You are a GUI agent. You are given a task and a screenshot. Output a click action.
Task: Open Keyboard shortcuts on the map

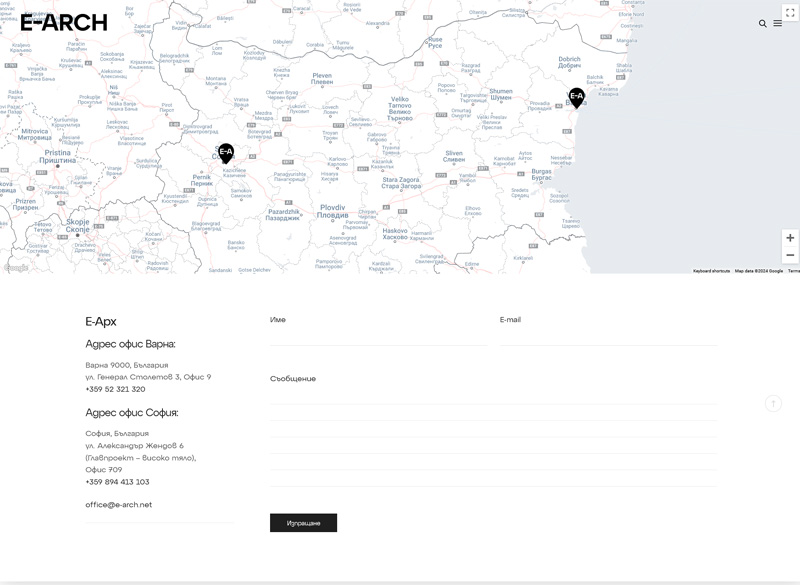coord(711,271)
